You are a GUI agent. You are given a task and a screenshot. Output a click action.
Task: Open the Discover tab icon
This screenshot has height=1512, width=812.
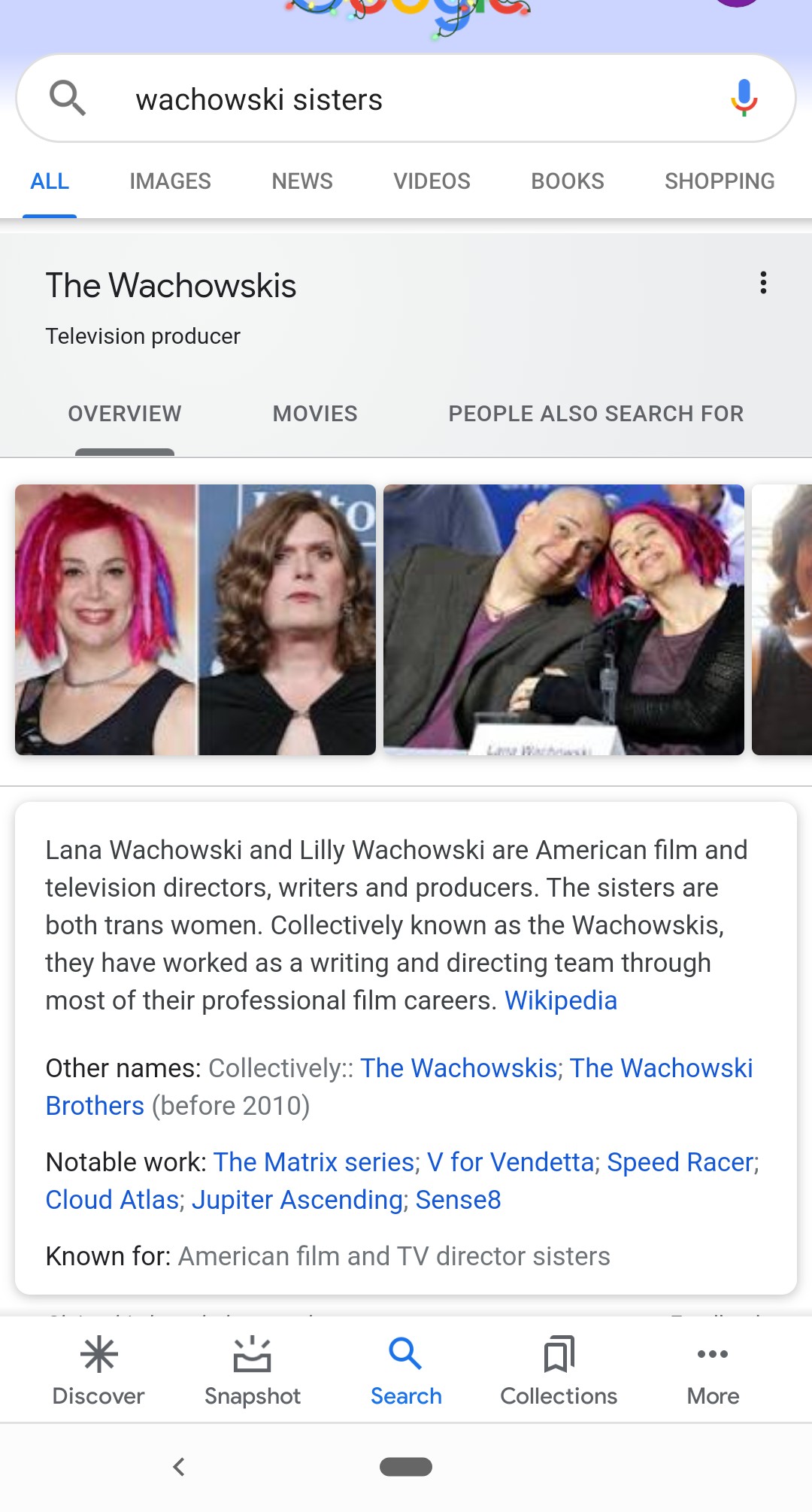tap(98, 1355)
